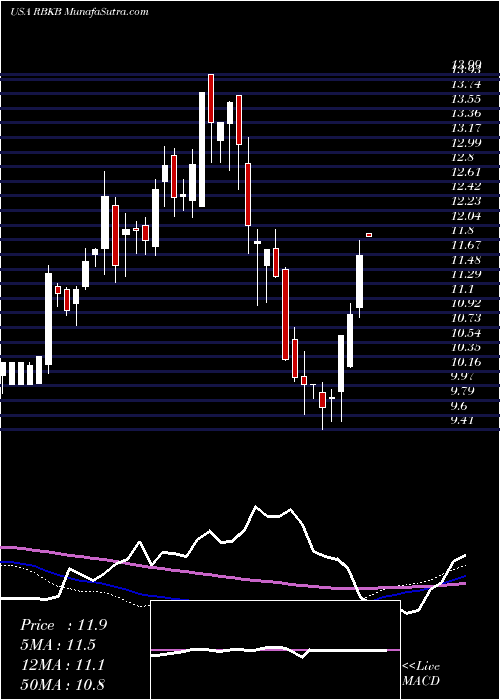Click the USA RBKB MunafaSutra.com chart title
Screen dimensions: 500x700
[x=79, y=12]
